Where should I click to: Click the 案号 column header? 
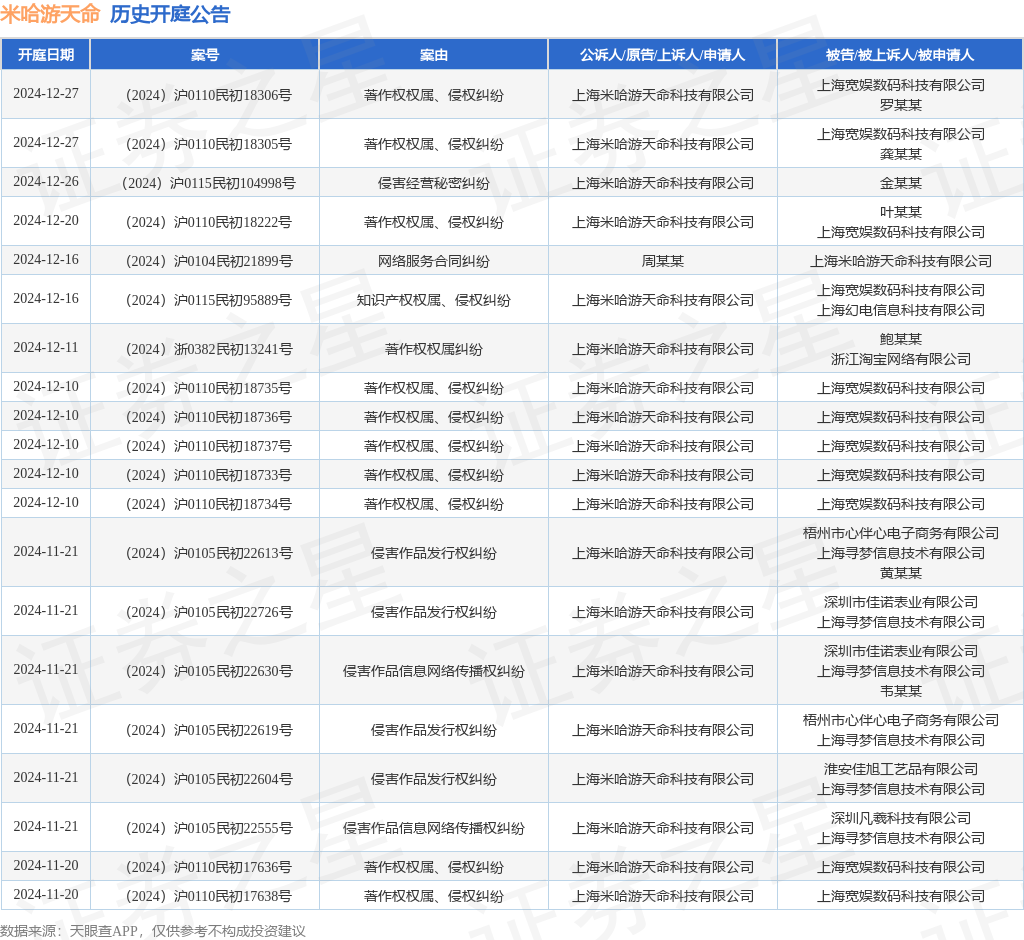[205, 55]
